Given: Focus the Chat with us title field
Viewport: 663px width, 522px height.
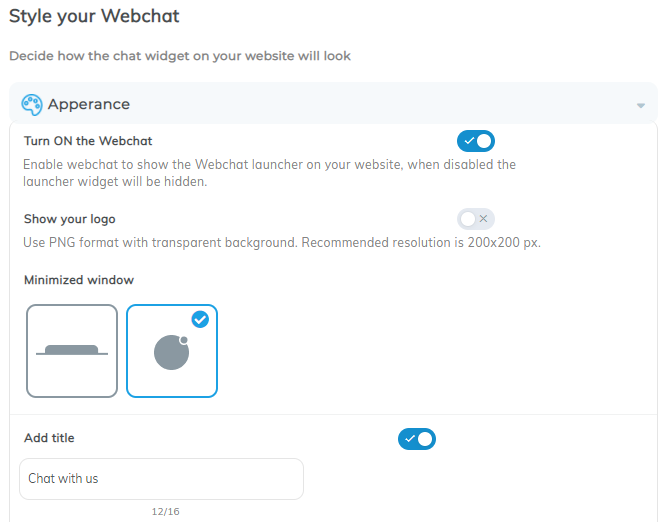Looking at the screenshot, I should tap(162, 479).
